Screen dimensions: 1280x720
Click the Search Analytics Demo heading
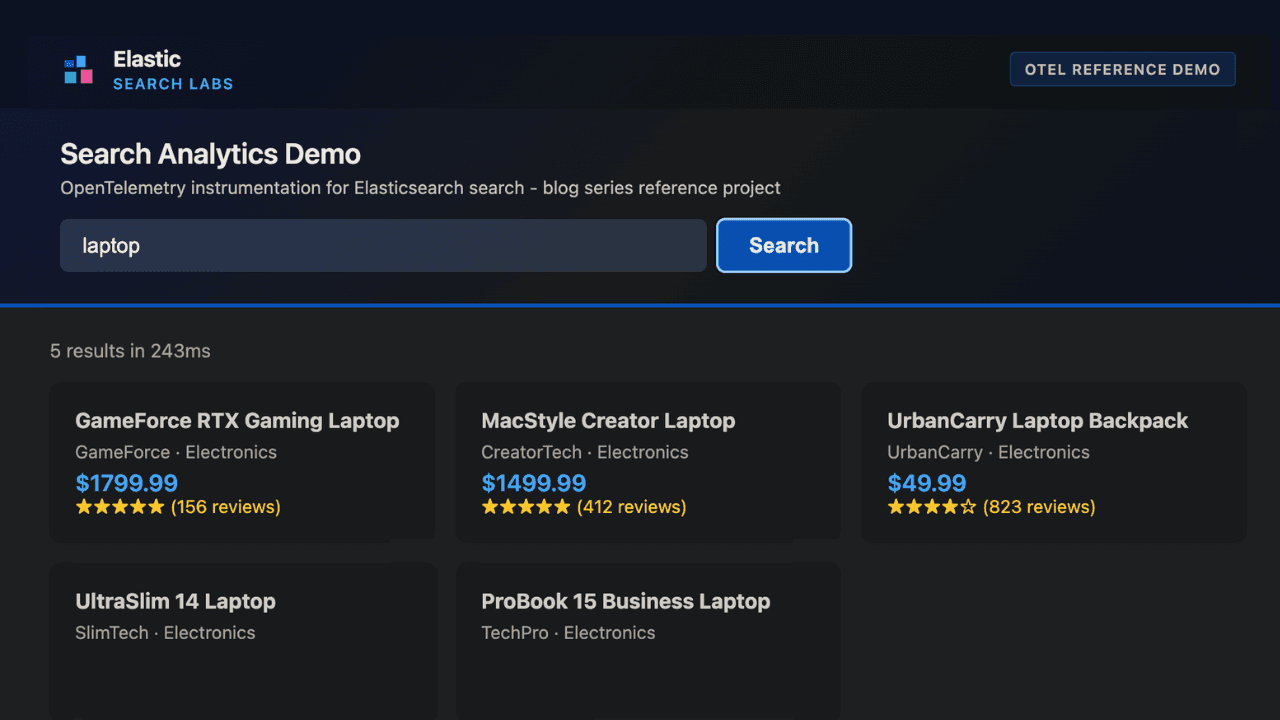pos(210,154)
